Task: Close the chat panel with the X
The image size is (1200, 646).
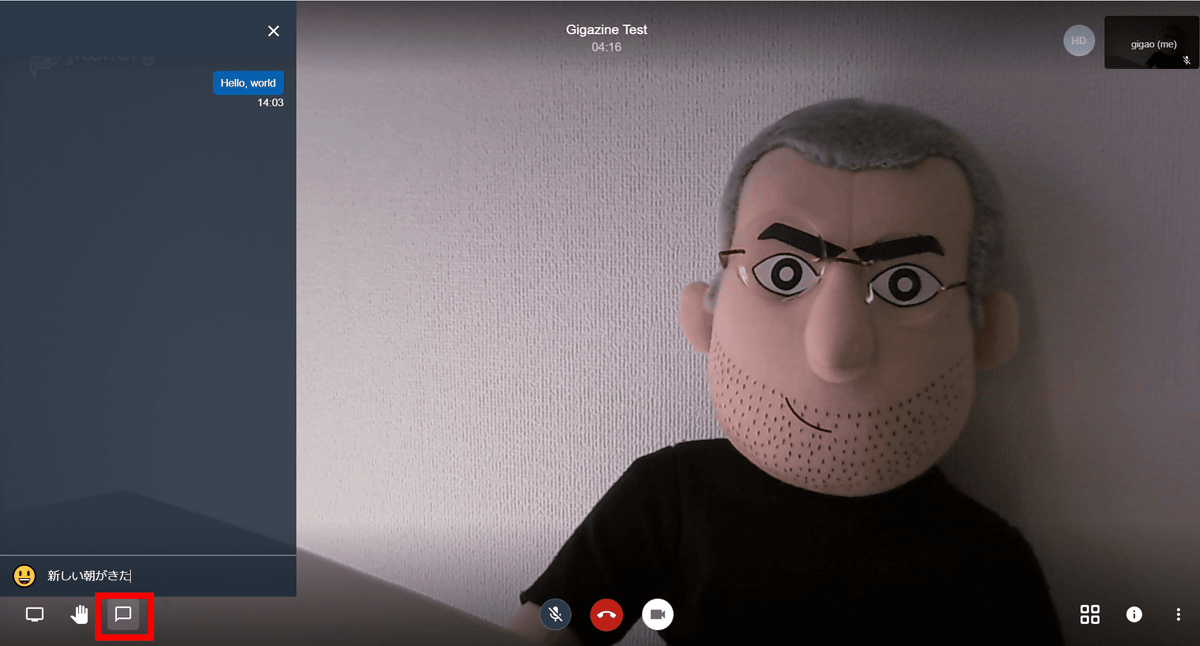Action: 273,31
